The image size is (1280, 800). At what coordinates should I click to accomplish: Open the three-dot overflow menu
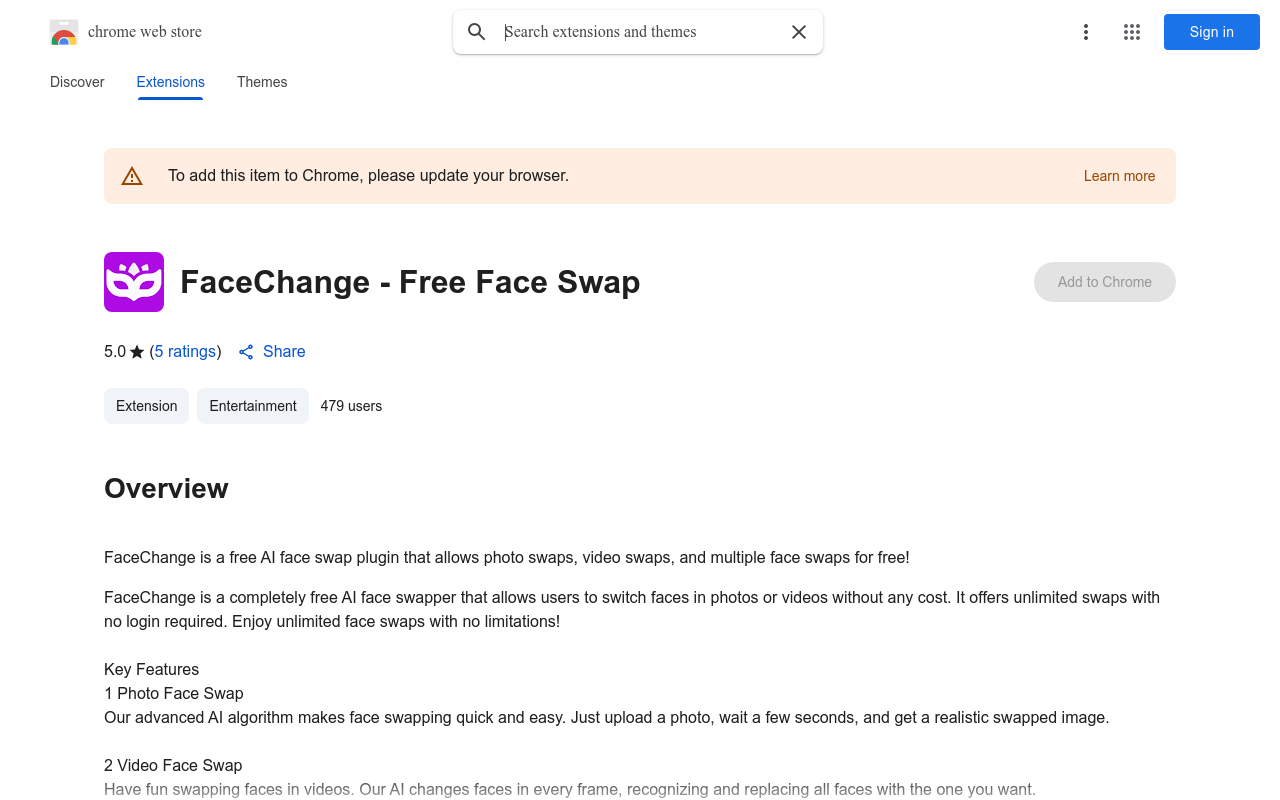pos(1086,32)
